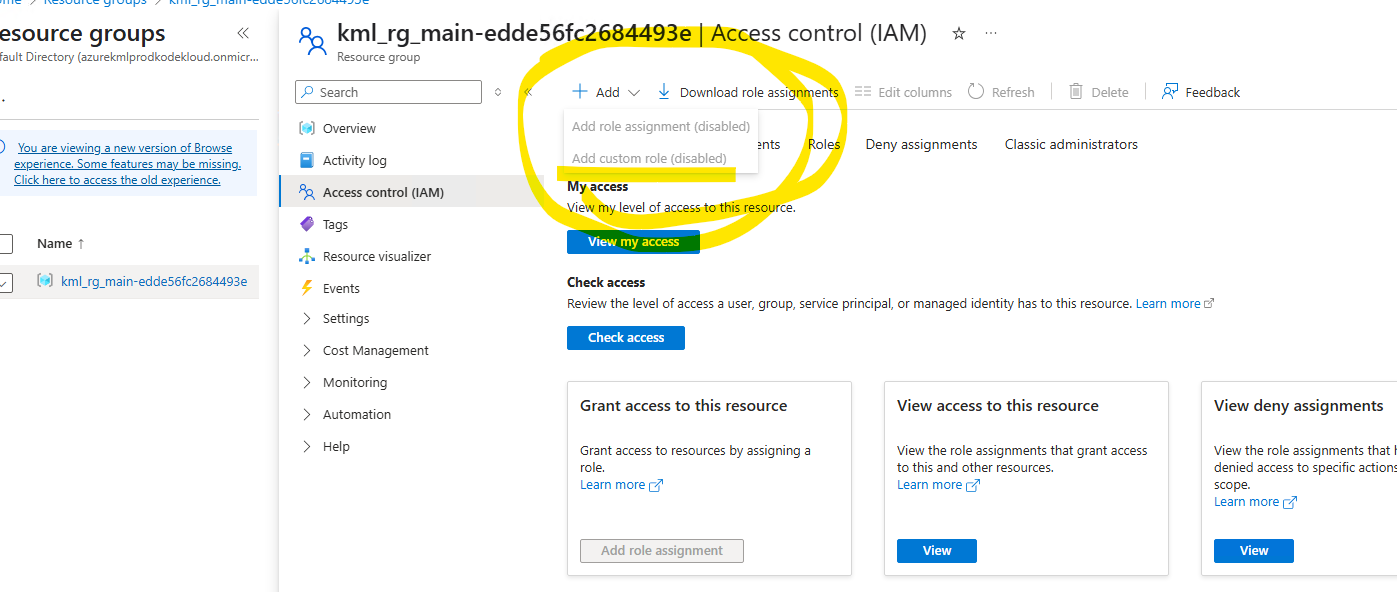Open Learn more in View access card
The height and width of the screenshot is (592, 1397).
(938, 485)
